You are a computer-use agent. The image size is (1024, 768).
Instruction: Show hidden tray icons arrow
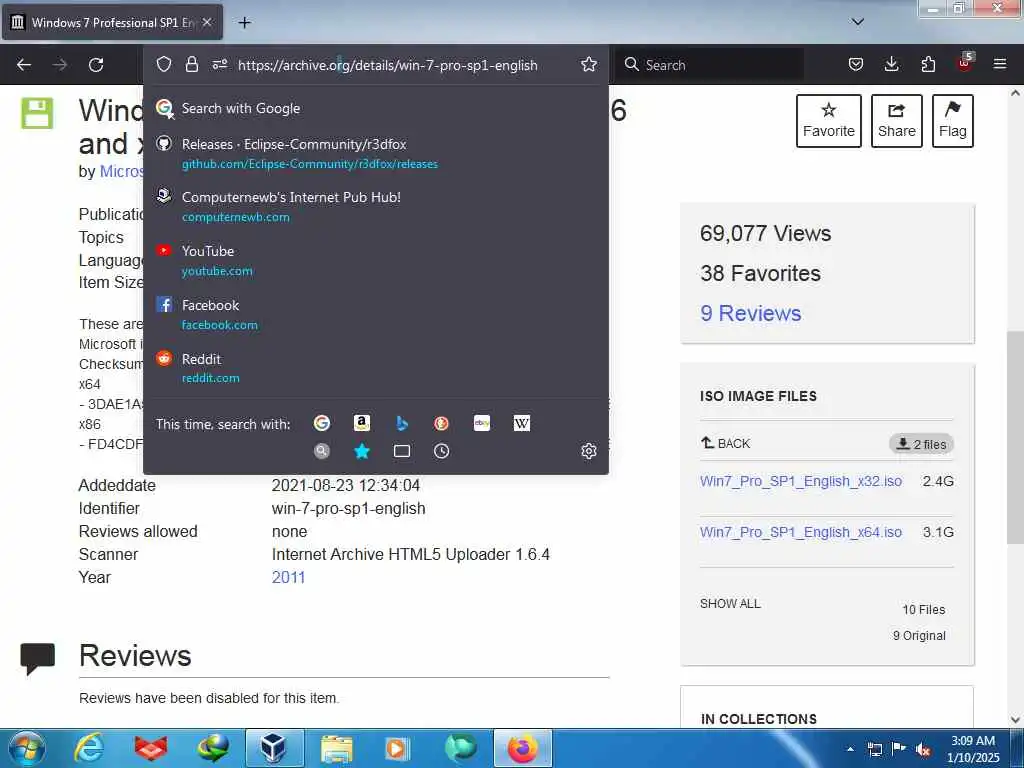coord(850,749)
